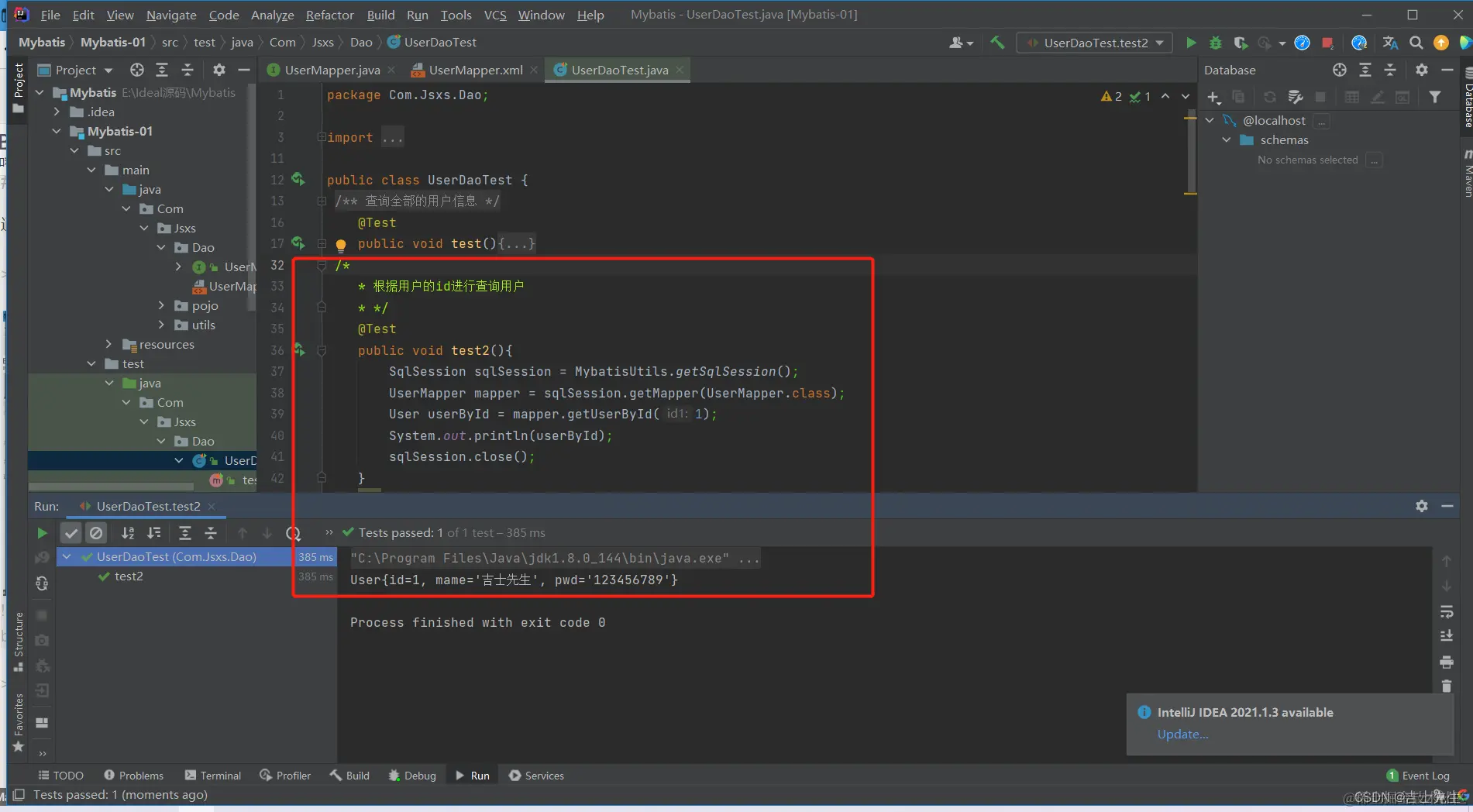Toggle show ignored tests in Run panel
This screenshot has height=812, width=1473.
tap(96, 533)
